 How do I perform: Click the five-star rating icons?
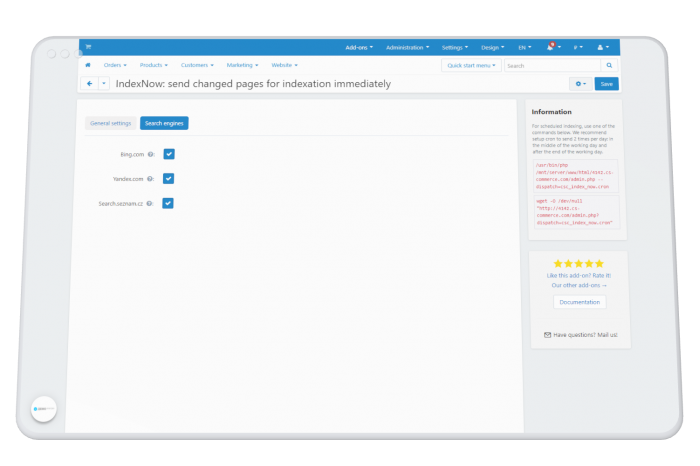(x=579, y=264)
